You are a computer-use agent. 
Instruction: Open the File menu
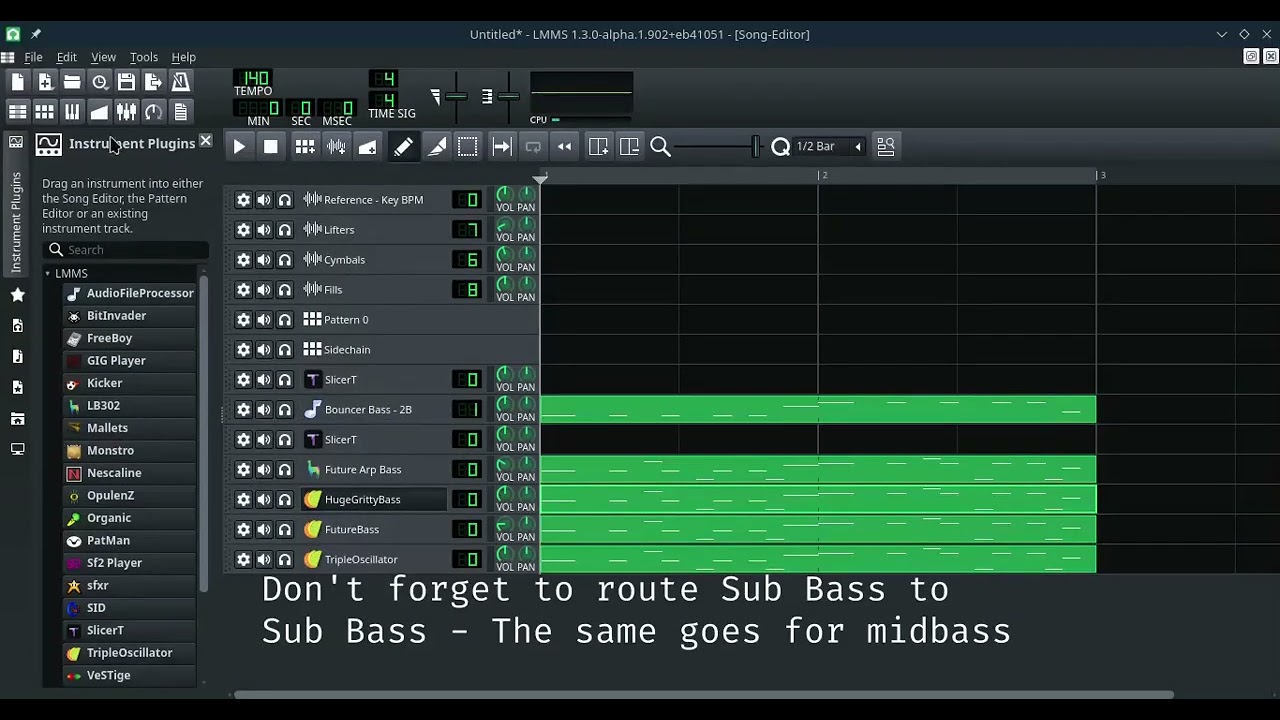tap(33, 57)
